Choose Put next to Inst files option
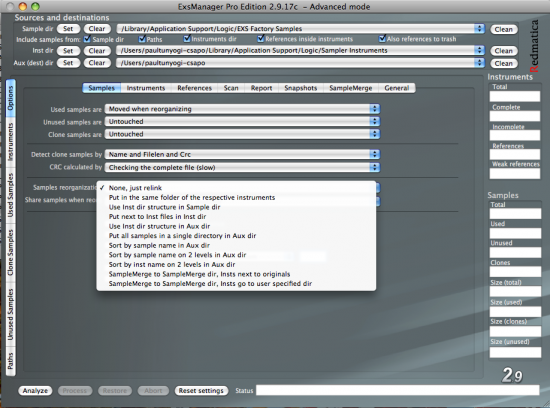The height and width of the screenshot is (408, 550). [236, 216]
